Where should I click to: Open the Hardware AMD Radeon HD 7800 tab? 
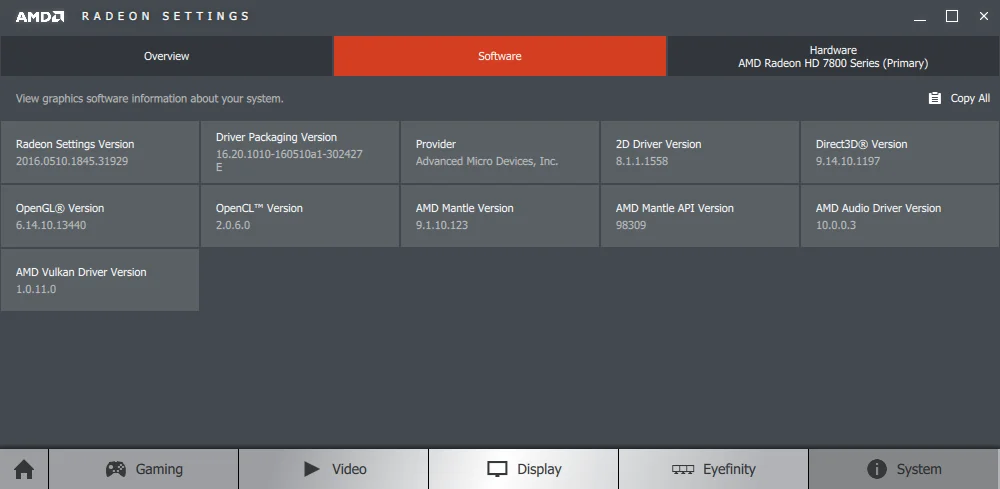[834, 56]
